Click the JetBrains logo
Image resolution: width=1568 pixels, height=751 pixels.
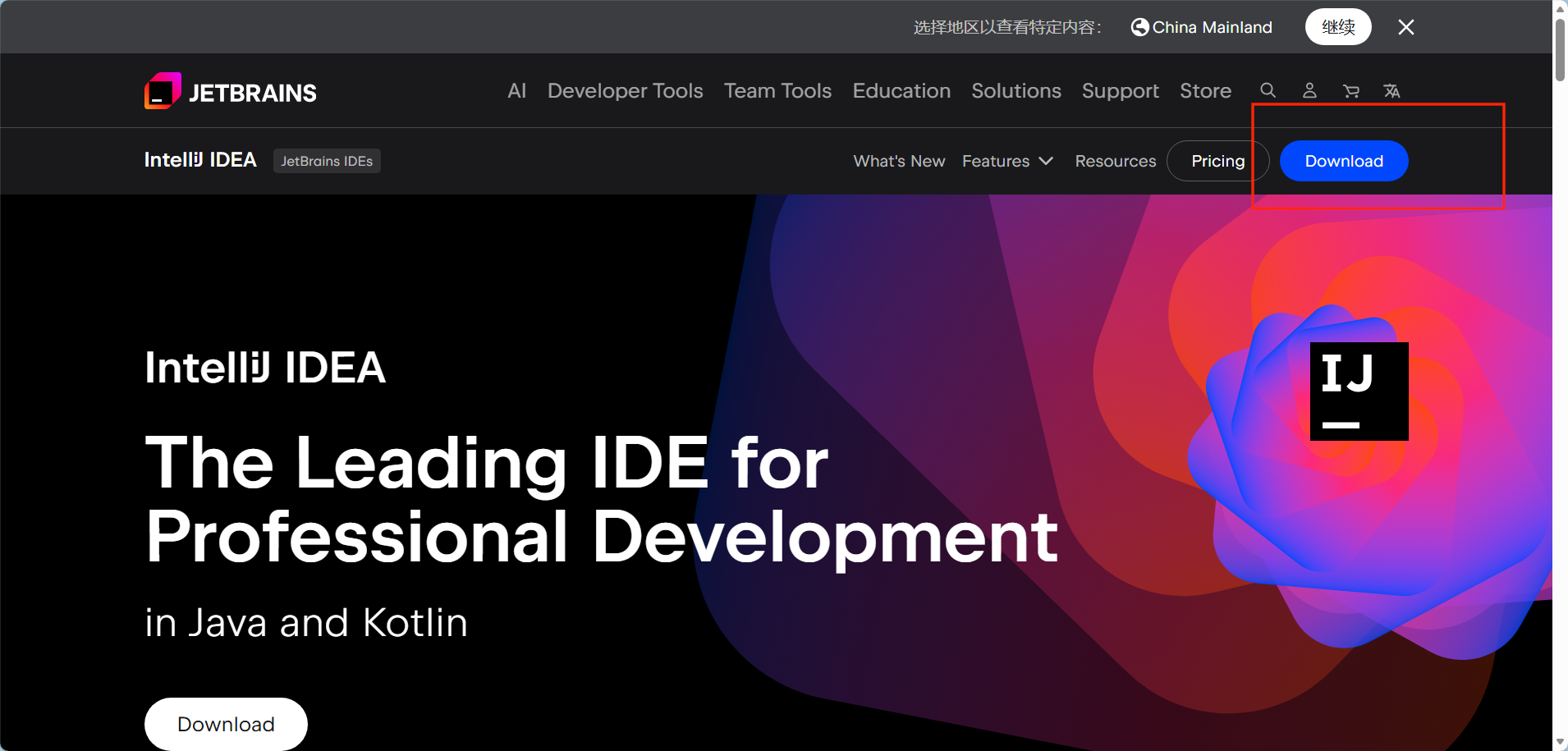coord(230,91)
